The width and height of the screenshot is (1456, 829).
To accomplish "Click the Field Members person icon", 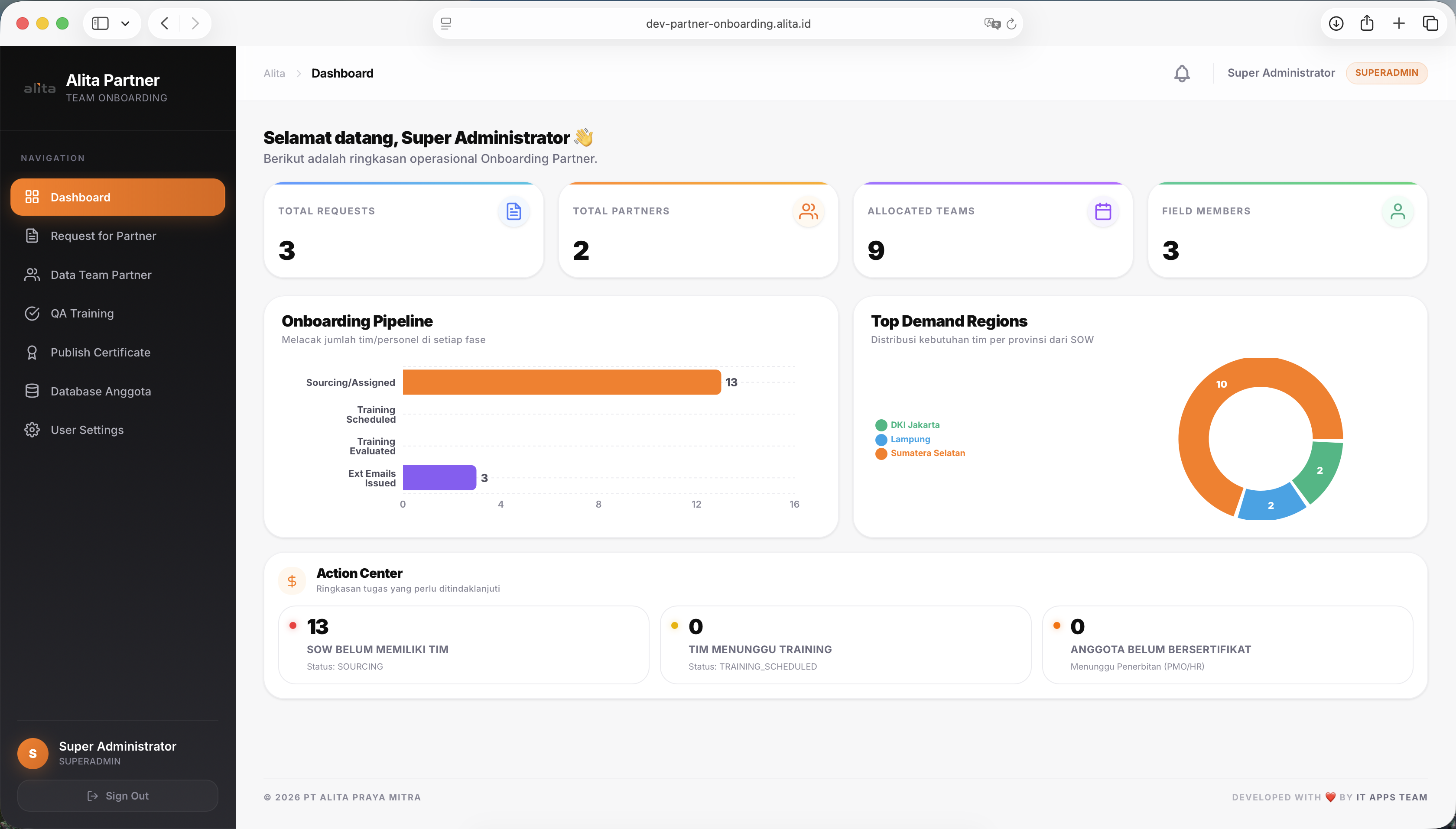I will 1397,212.
